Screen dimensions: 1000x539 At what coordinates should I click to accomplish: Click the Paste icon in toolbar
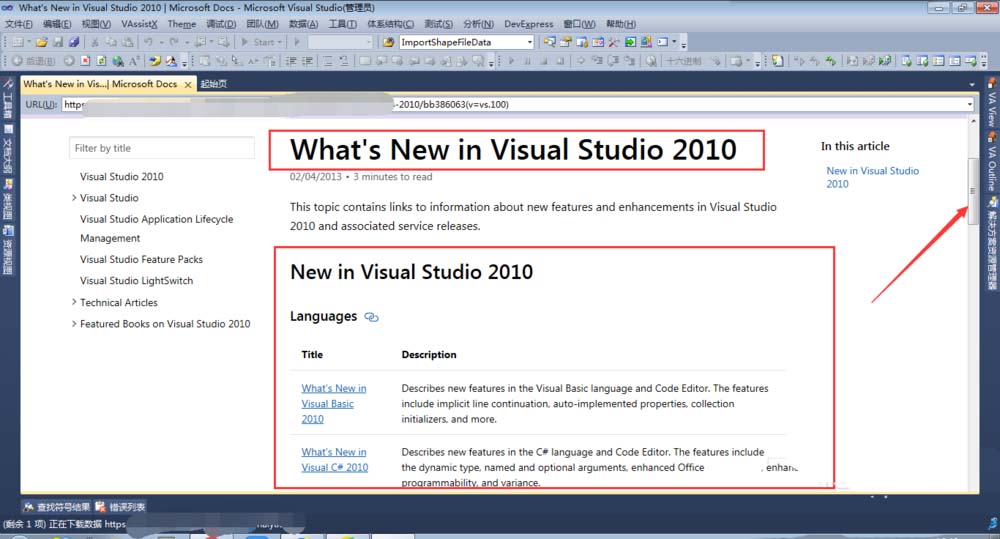click(128, 42)
